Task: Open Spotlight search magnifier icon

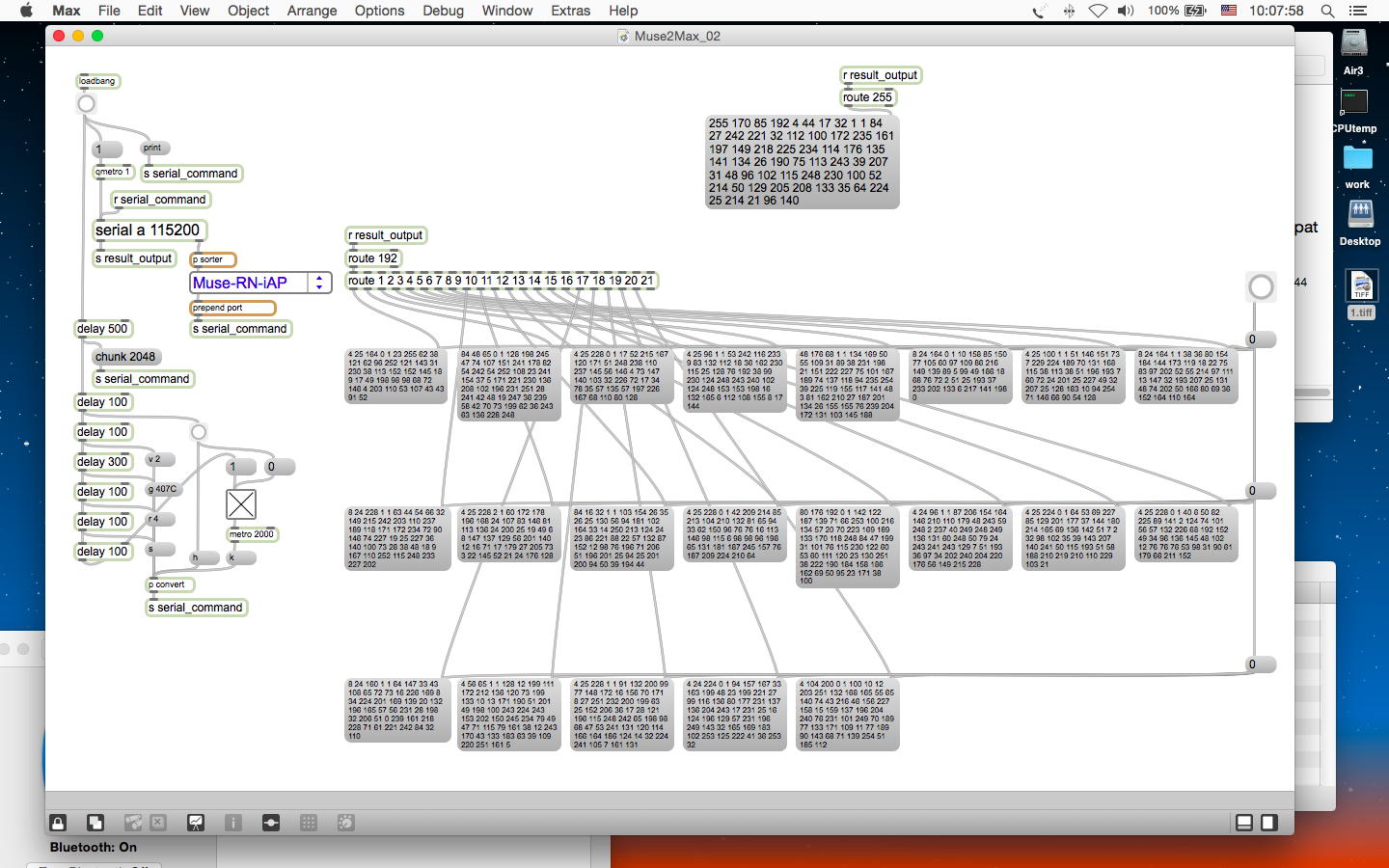Action: (x=1327, y=11)
